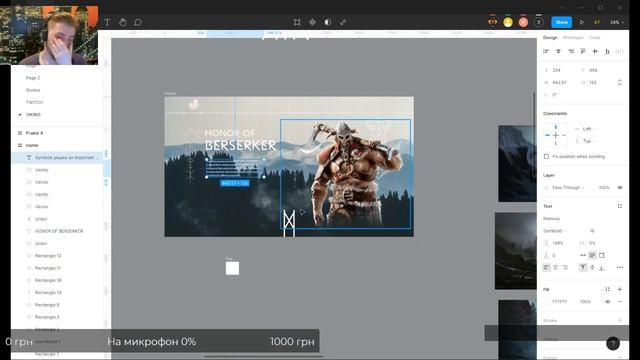The height and width of the screenshot is (360, 640).
Task: Open the 34% zoom dropdown
Action: coord(617,22)
